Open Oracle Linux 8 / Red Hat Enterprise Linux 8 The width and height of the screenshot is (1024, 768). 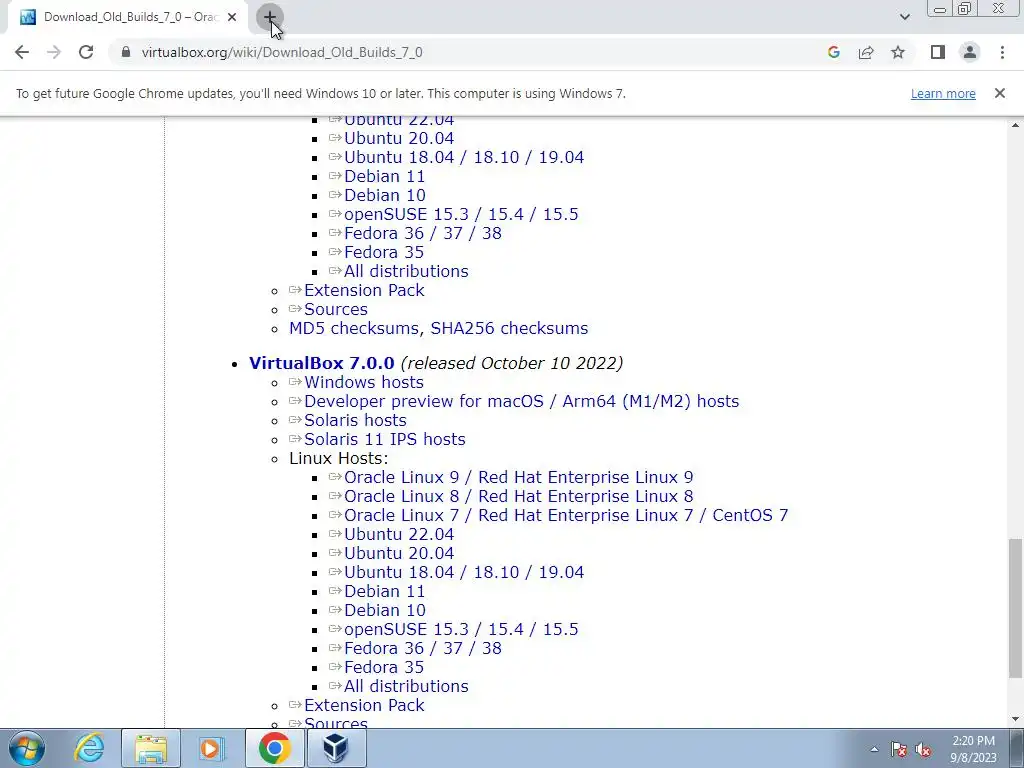coord(519,496)
